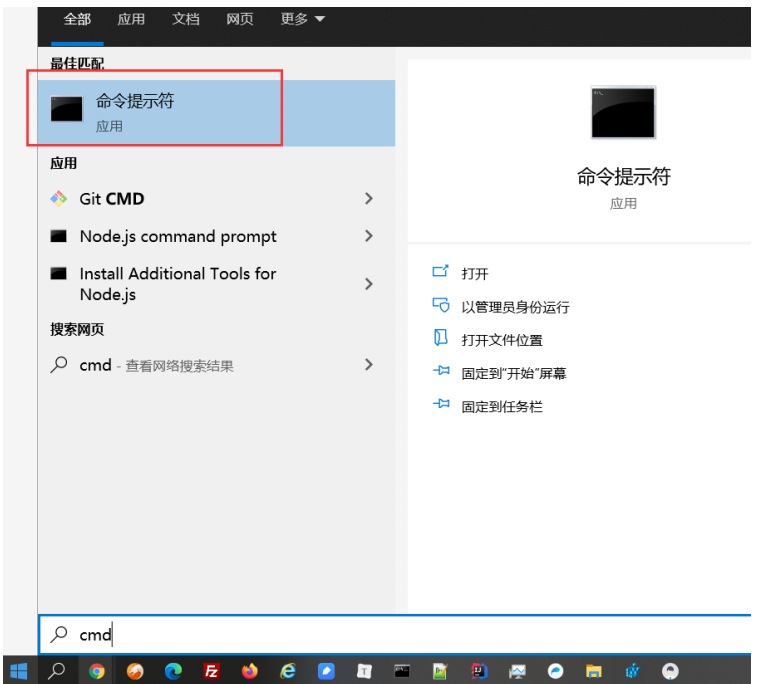Expand Git CMD options arrow
This screenshot has width=764, height=684.
pyautogui.click(x=369, y=199)
